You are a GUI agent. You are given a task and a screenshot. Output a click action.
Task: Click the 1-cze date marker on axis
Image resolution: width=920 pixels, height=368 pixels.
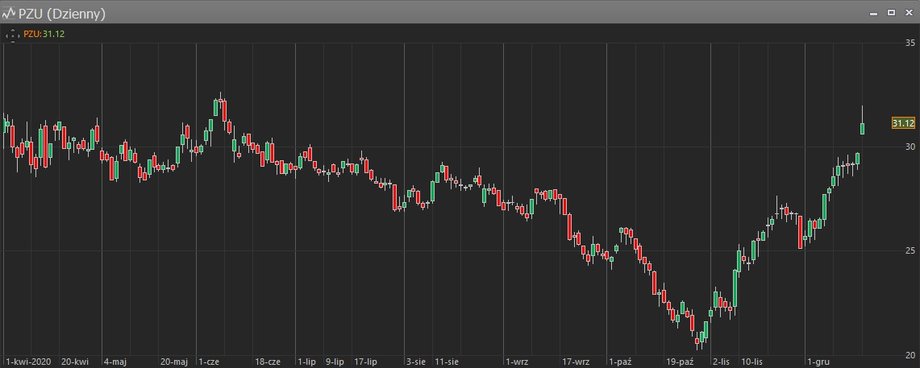click(x=209, y=362)
